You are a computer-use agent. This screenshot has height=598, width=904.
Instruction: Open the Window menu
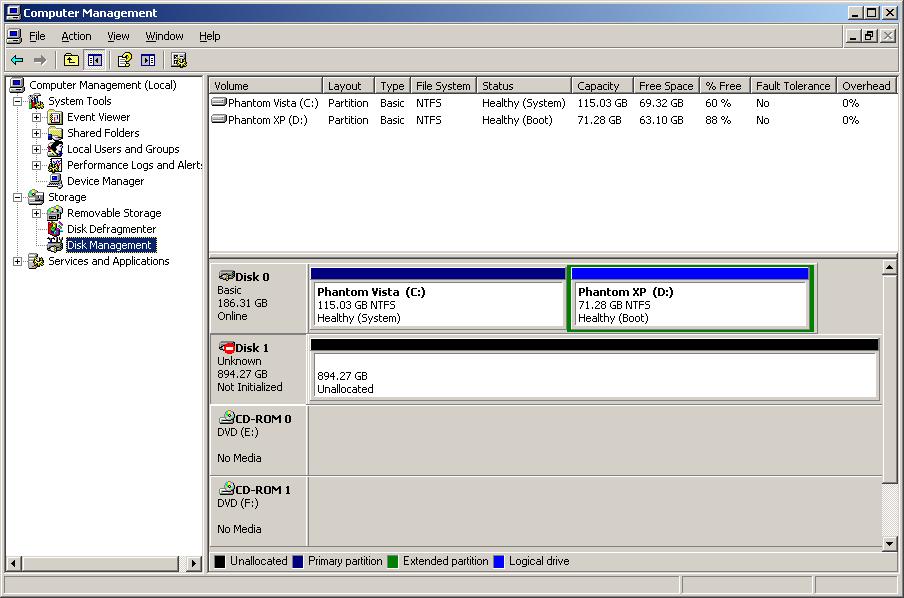(x=164, y=36)
